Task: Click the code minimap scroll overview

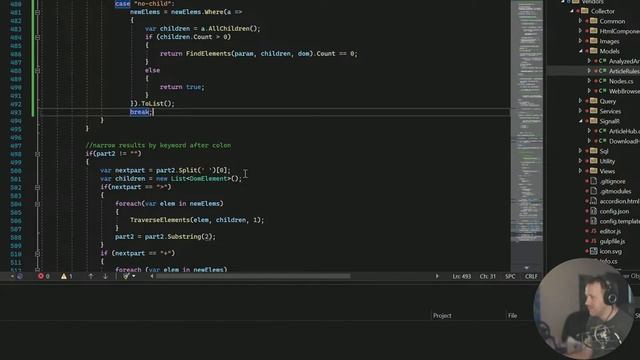Action: click(x=527, y=135)
